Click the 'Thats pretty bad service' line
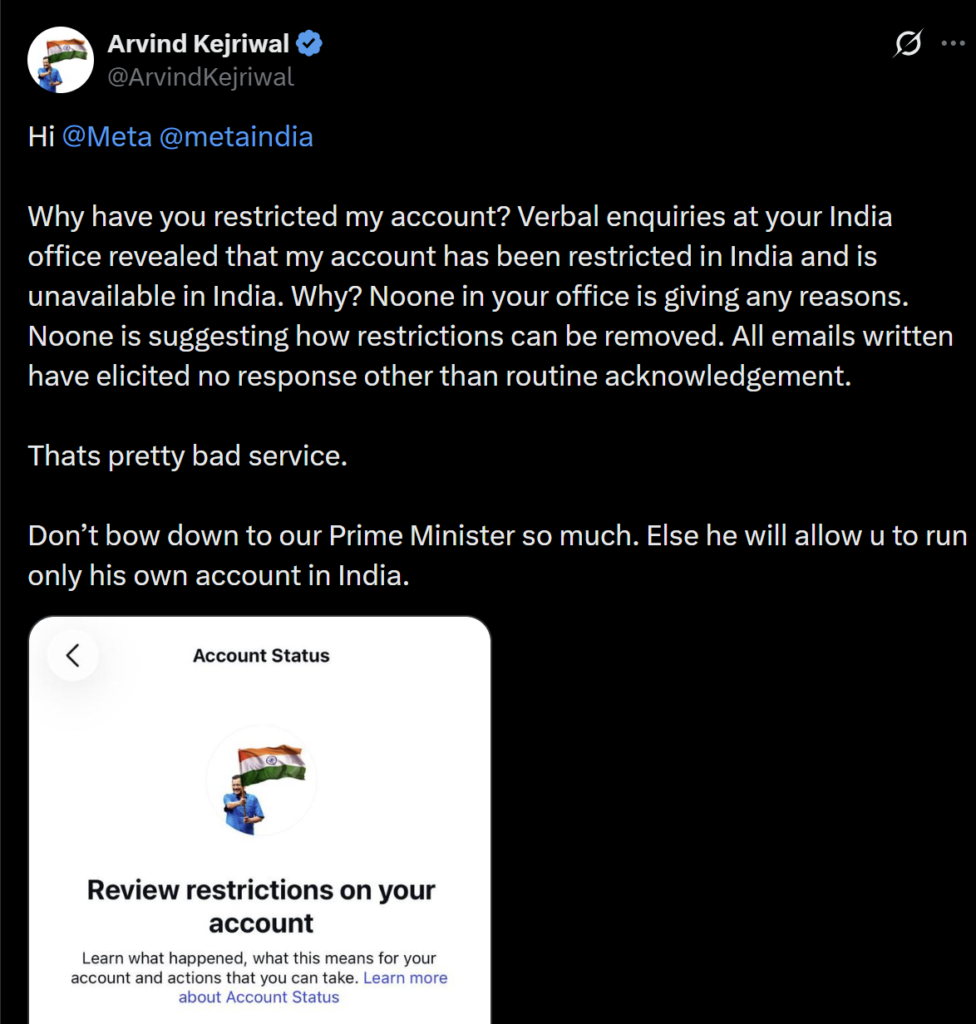 click(x=187, y=456)
